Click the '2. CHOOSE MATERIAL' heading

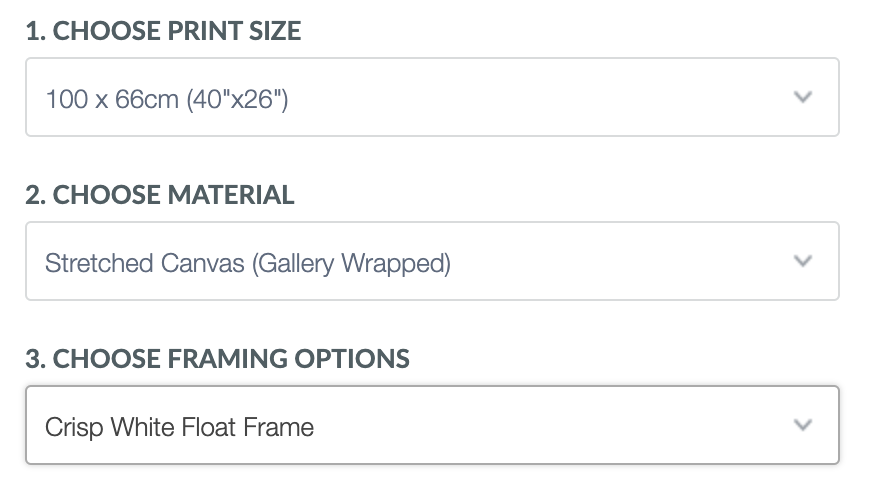tap(160, 195)
